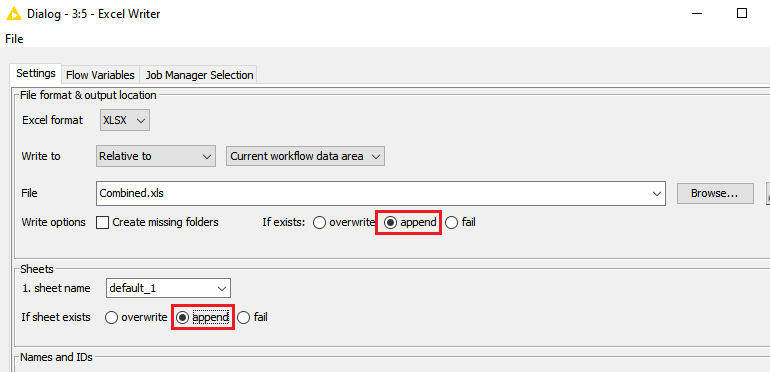
Task: Open the File path history dropdown arrow
Action: (x=657, y=193)
